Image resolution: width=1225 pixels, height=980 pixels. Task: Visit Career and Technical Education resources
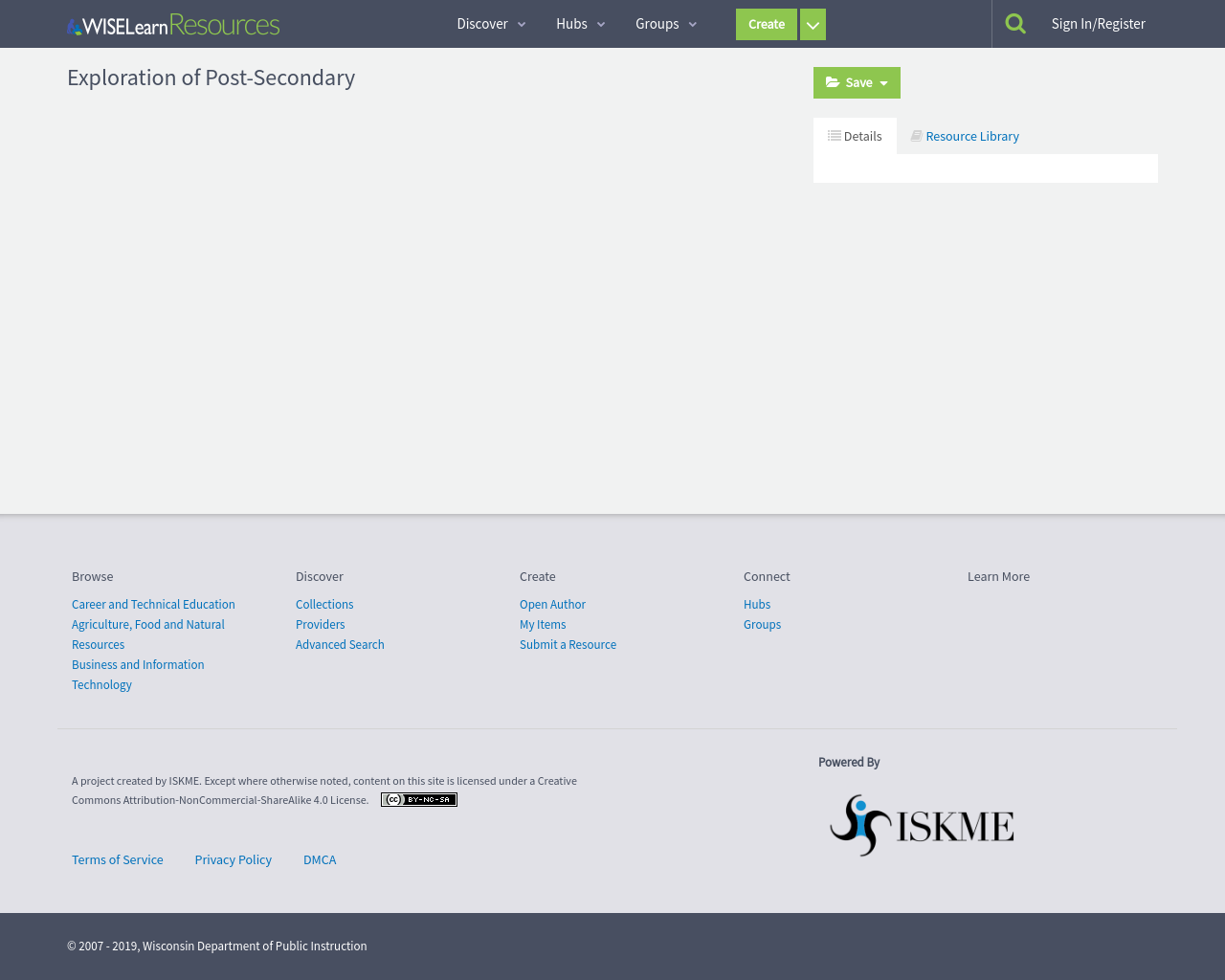point(153,603)
